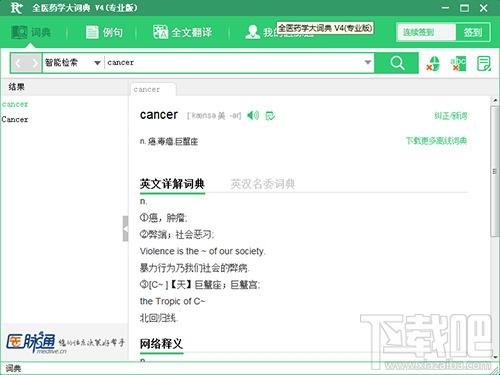Click the cancer result tab

coord(153,89)
